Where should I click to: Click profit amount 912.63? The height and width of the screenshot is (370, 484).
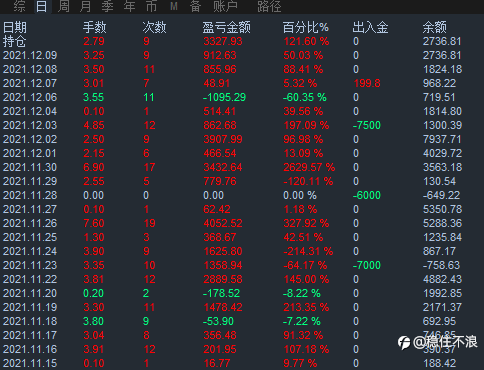tap(220, 55)
